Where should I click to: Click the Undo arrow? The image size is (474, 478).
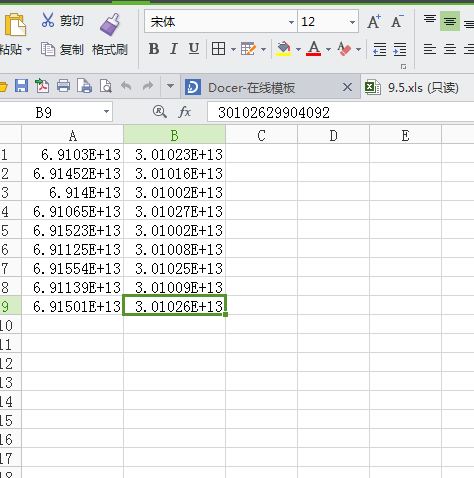point(126,86)
